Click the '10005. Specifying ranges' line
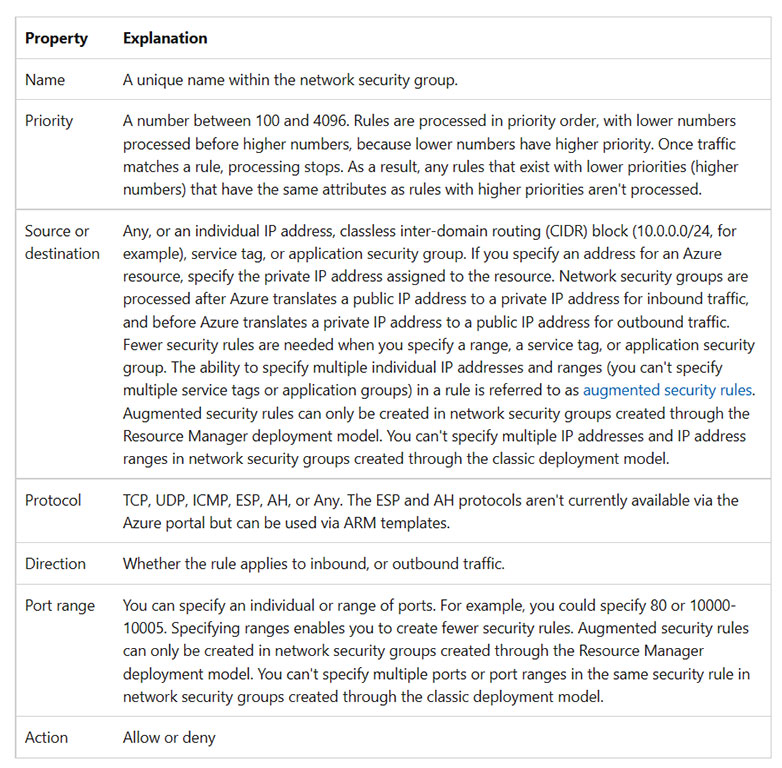 click(436, 628)
